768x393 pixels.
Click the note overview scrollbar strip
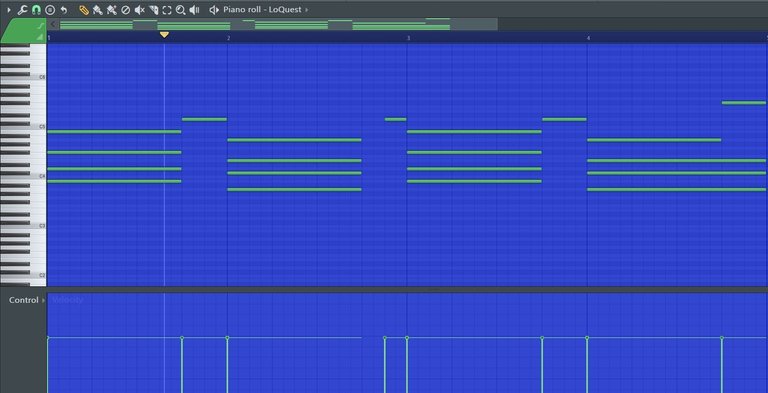click(278, 25)
